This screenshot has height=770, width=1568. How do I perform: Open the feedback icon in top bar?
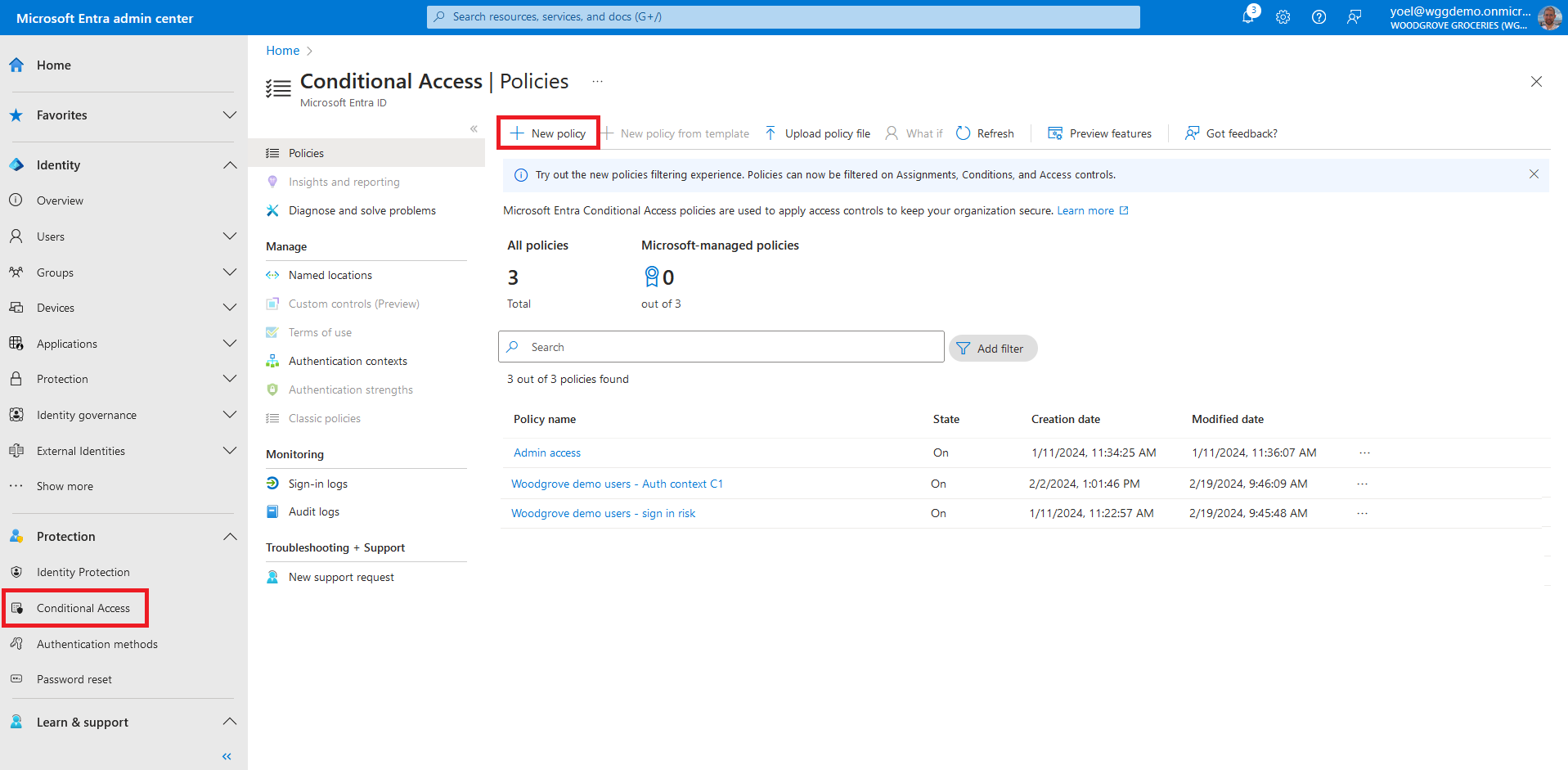[x=1354, y=17]
